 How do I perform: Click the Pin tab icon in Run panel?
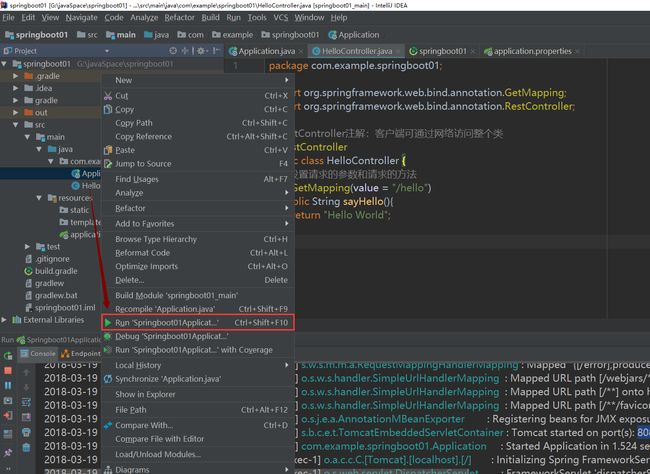[x=8, y=452]
